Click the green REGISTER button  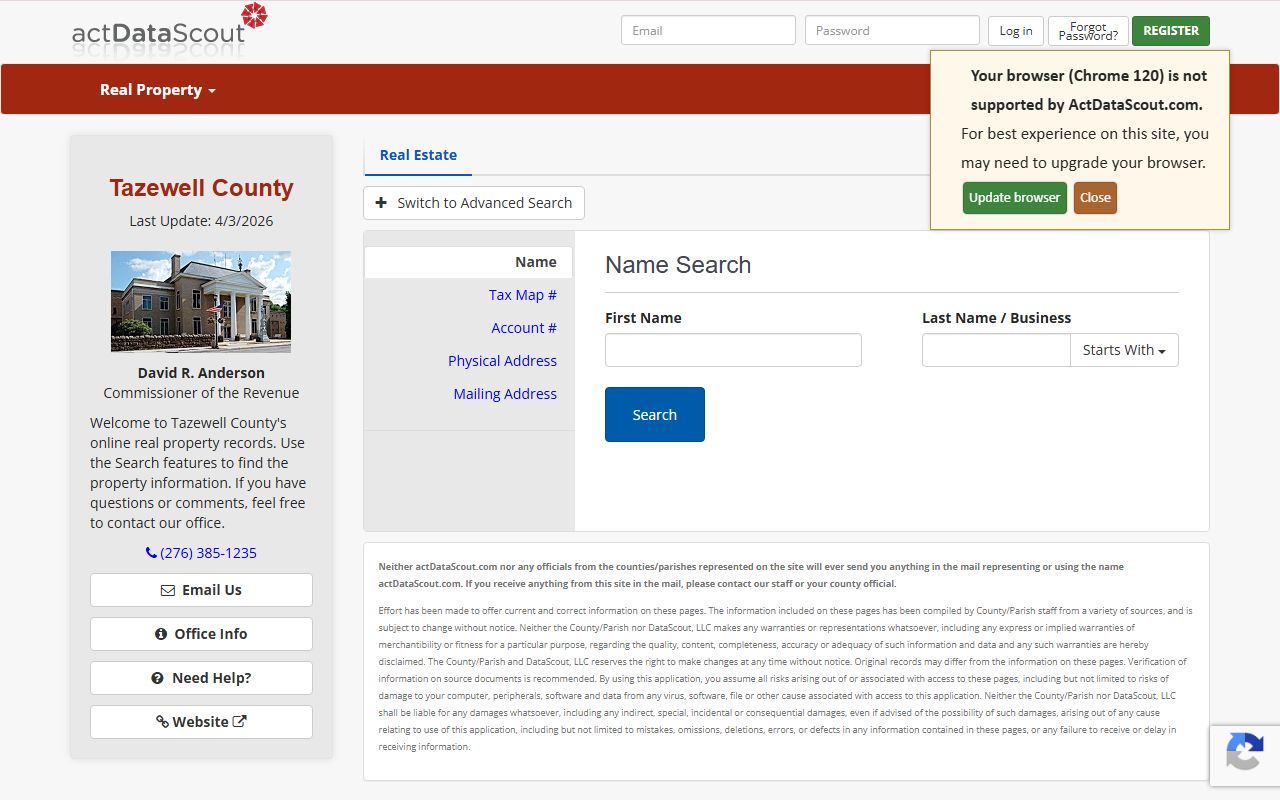[1171, 31]
